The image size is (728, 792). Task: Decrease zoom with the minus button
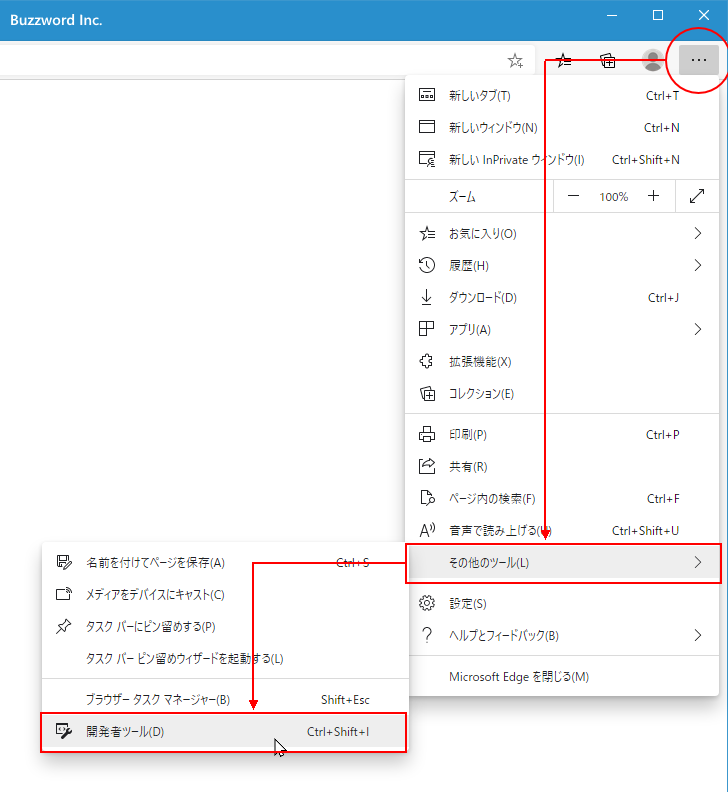point(573,196)
